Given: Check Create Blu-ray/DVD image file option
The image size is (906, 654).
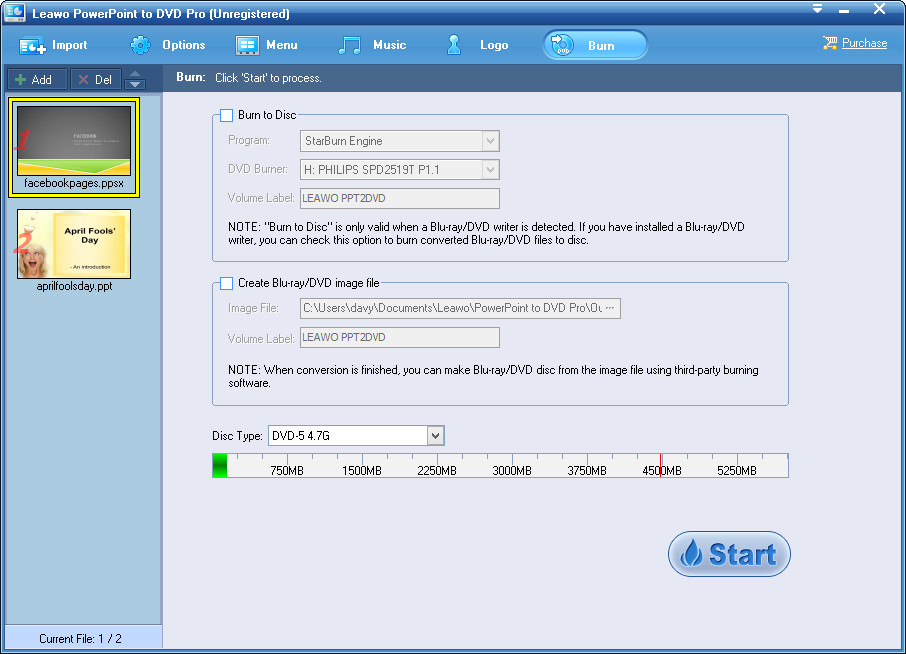Looking at the screenshot, I should 226,283.
